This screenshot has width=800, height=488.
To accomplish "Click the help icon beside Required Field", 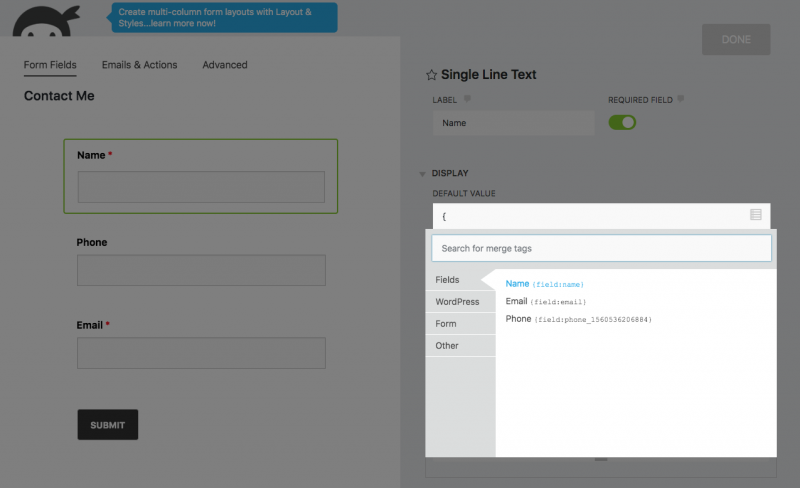I will pos(681,99).
